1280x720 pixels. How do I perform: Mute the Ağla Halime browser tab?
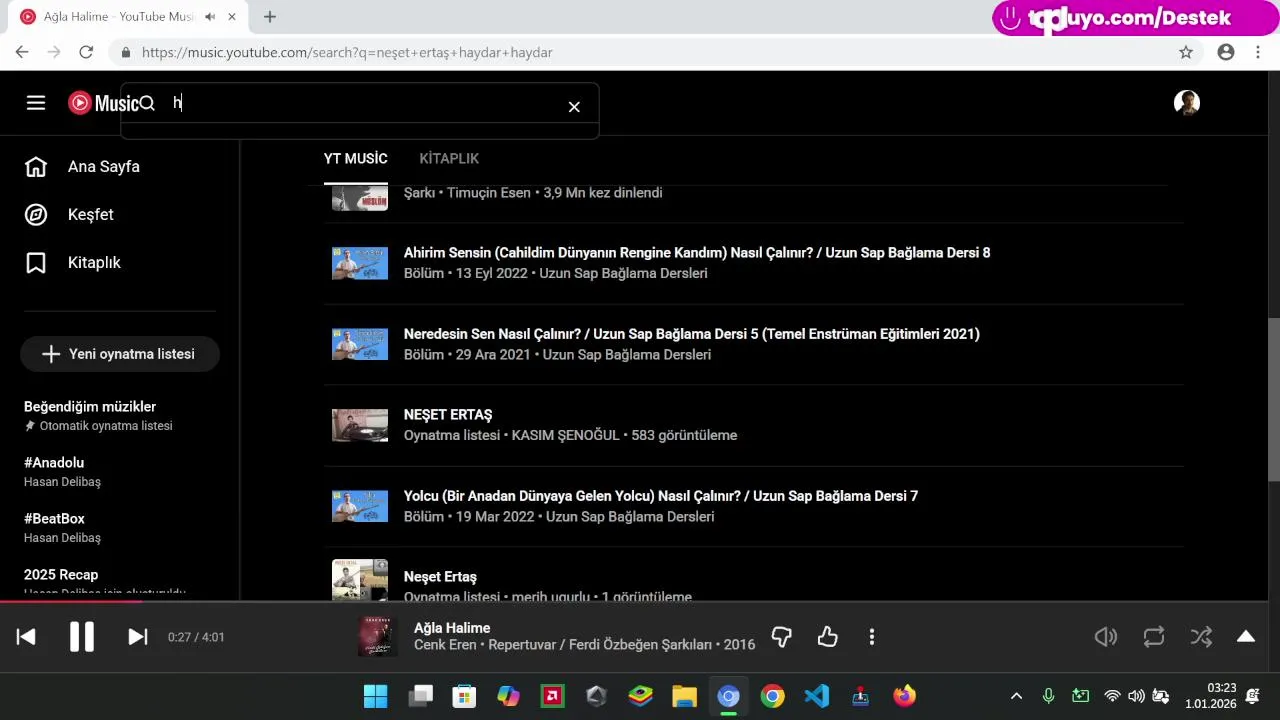click(210, 17)
